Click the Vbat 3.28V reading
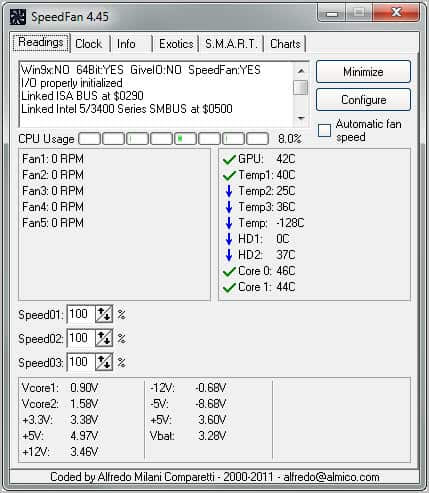 pos(188,436)
